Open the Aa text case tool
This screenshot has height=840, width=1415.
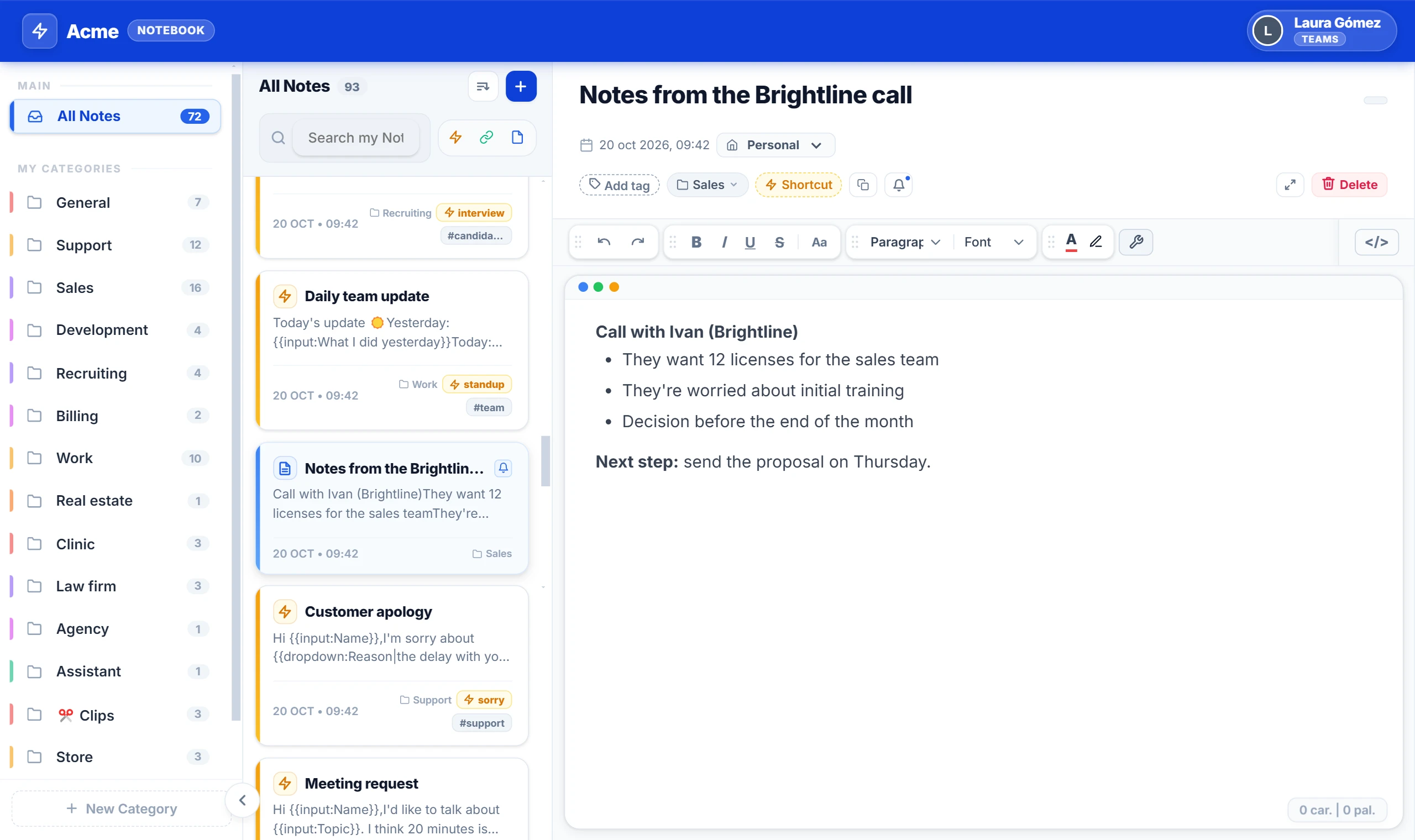tap(819, 242)
